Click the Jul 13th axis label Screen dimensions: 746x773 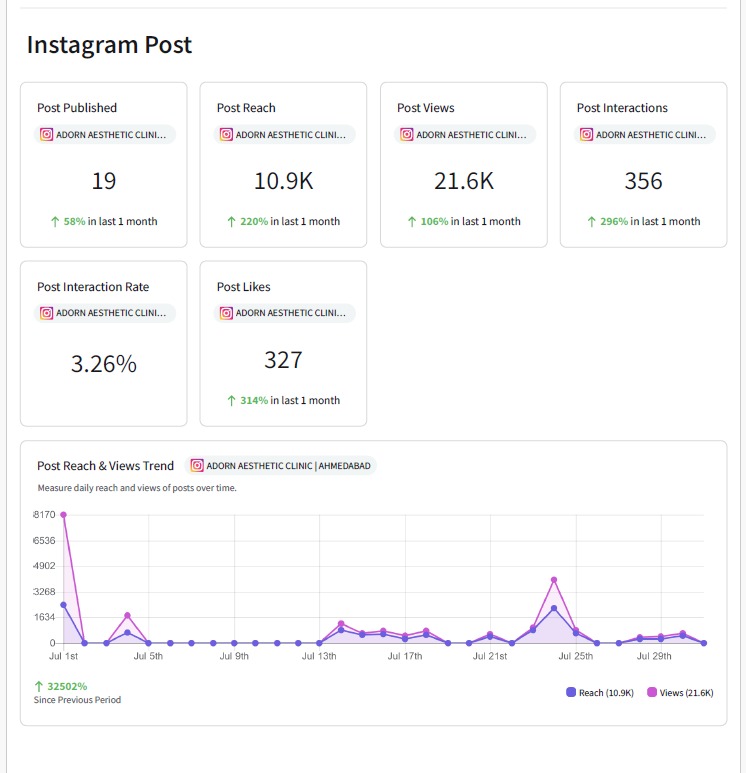pyautogui.click(x=319, y=656)
